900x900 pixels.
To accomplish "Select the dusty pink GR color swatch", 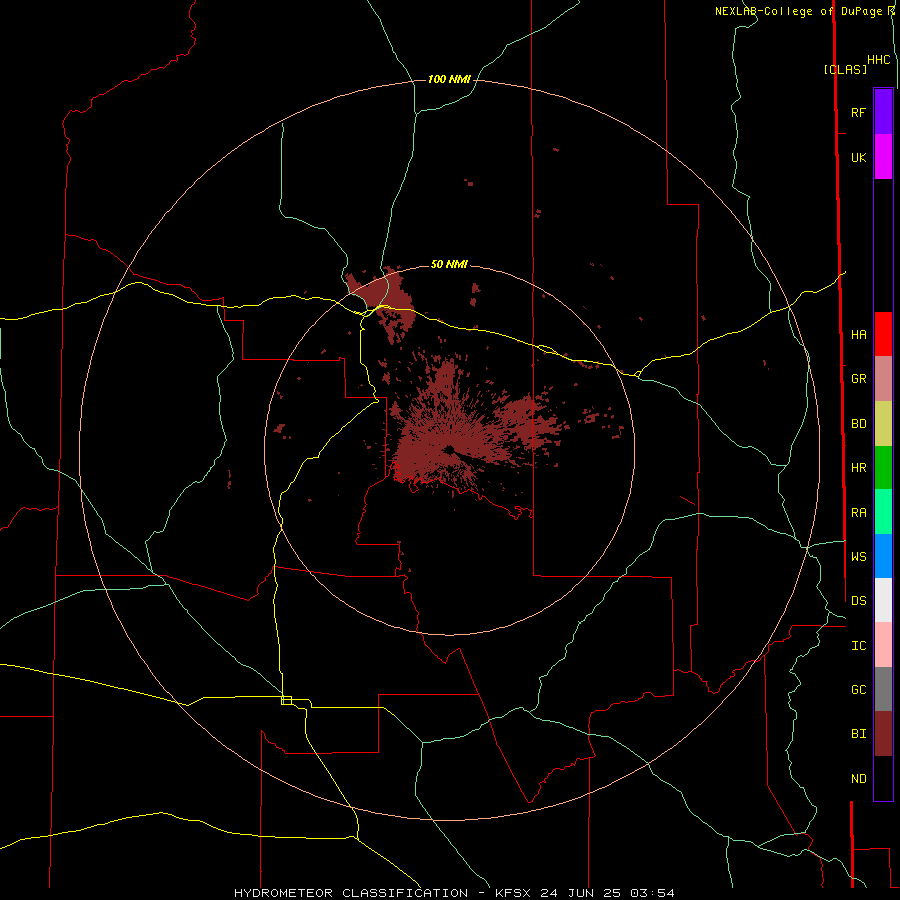I will tap(883, 379).
